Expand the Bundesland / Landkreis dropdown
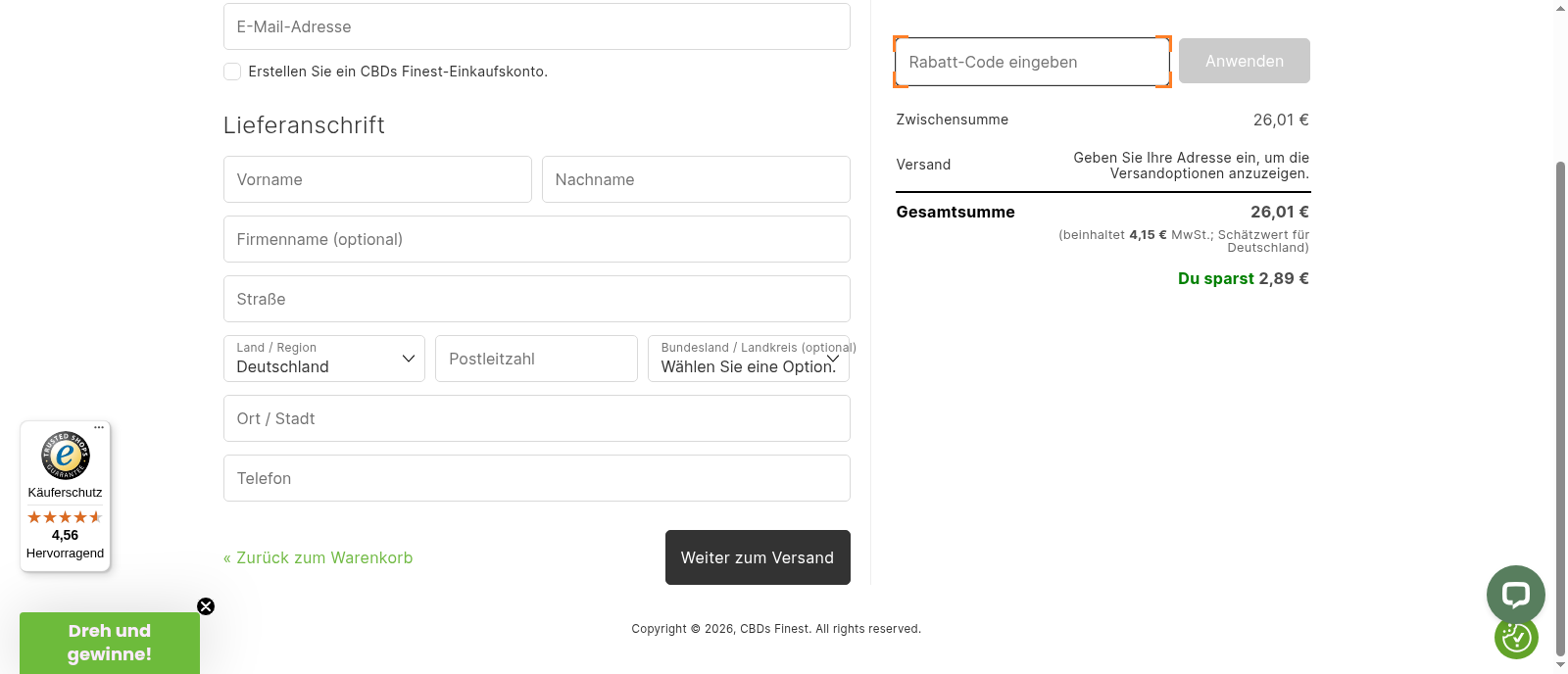The width and height of the screenshot is (1568, 674). point(748,359)
